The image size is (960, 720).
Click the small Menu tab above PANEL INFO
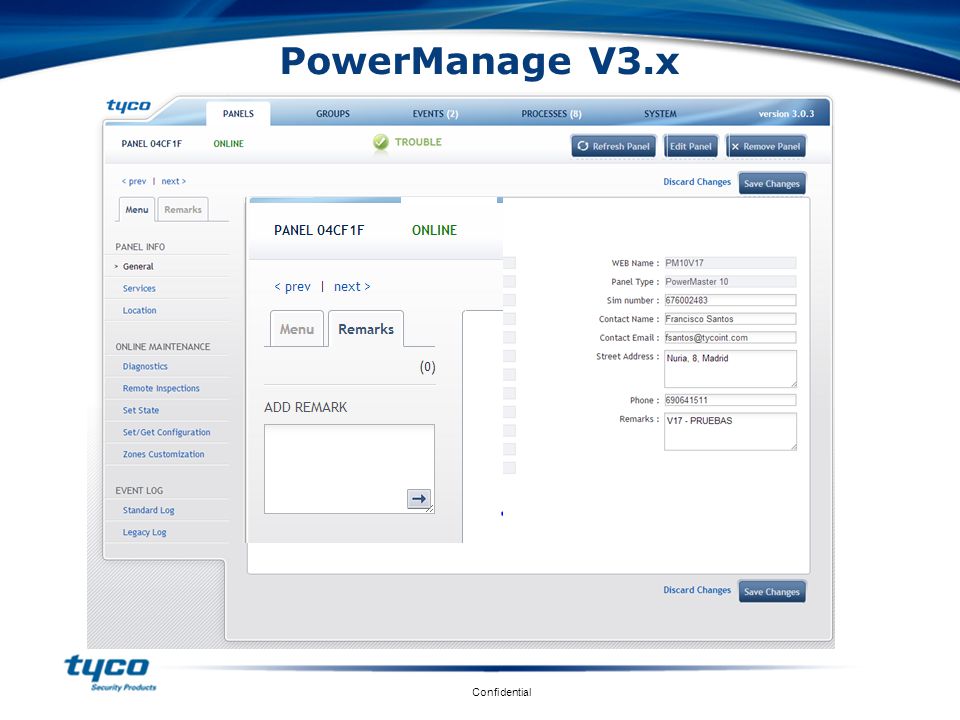click(137, 209)
